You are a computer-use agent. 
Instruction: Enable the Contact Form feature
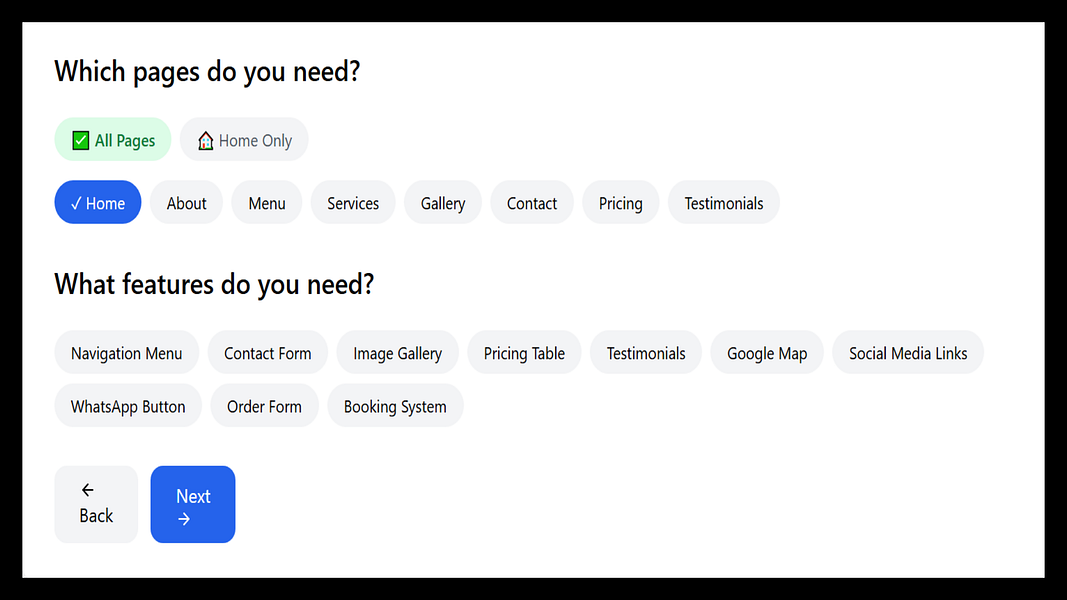[x=267, y=352]
